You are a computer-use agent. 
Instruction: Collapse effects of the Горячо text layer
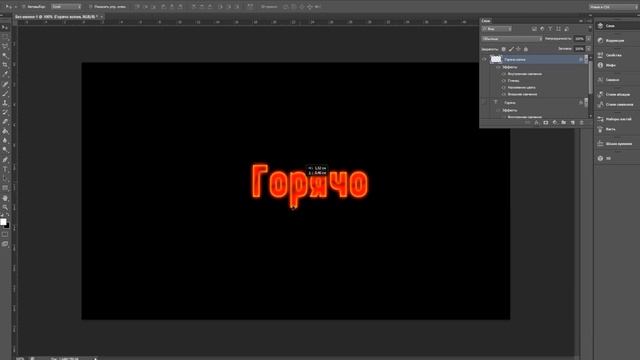coord(586,102)
